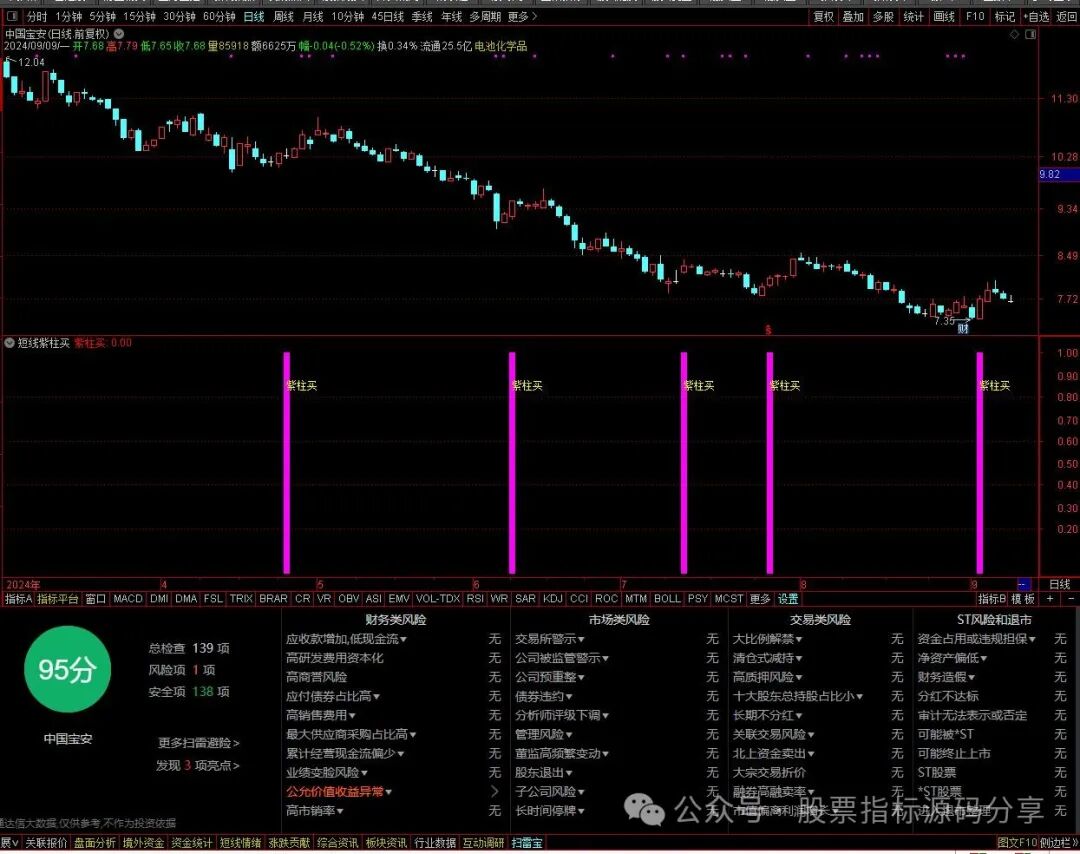Add stock with the +自选 button

click(x=1037, y=17)
